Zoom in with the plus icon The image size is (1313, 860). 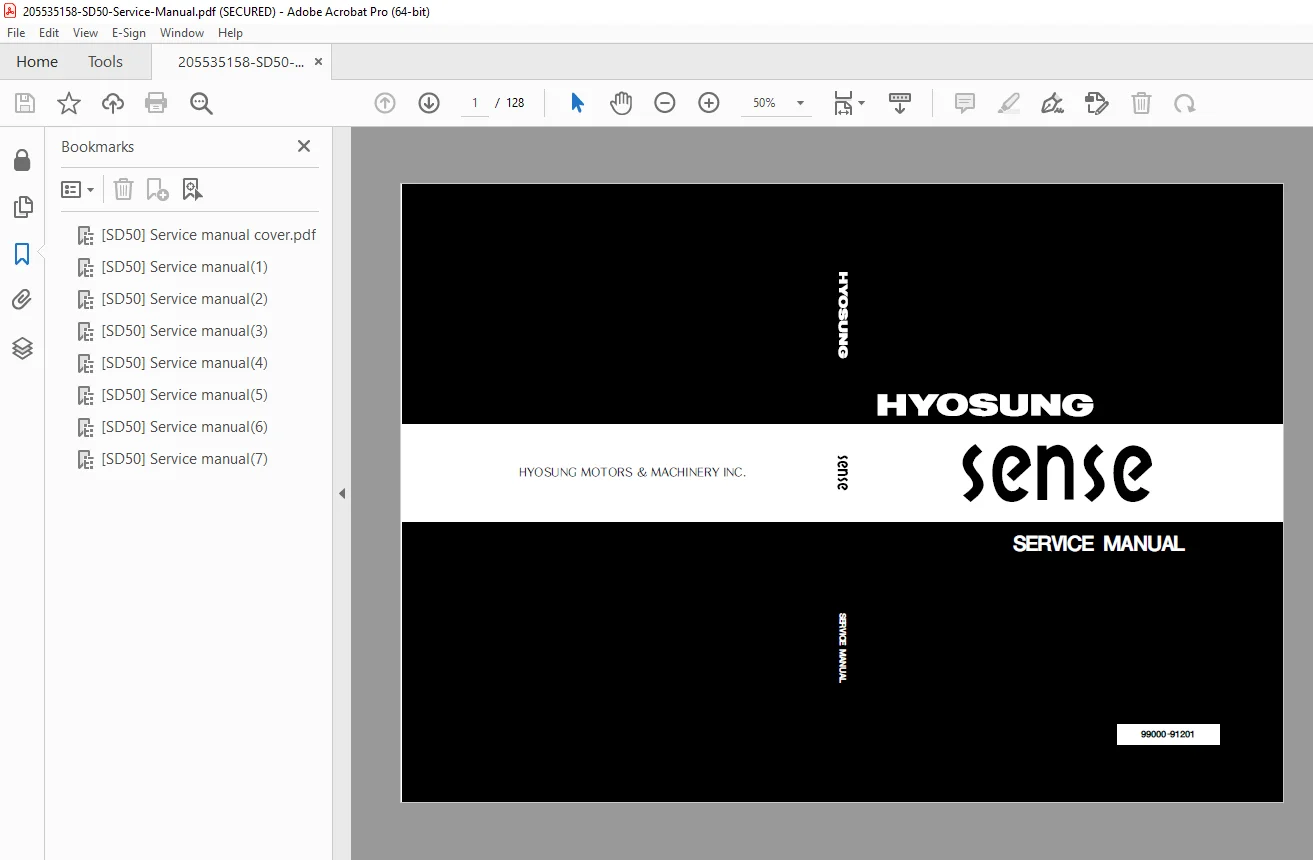(709, 103)
